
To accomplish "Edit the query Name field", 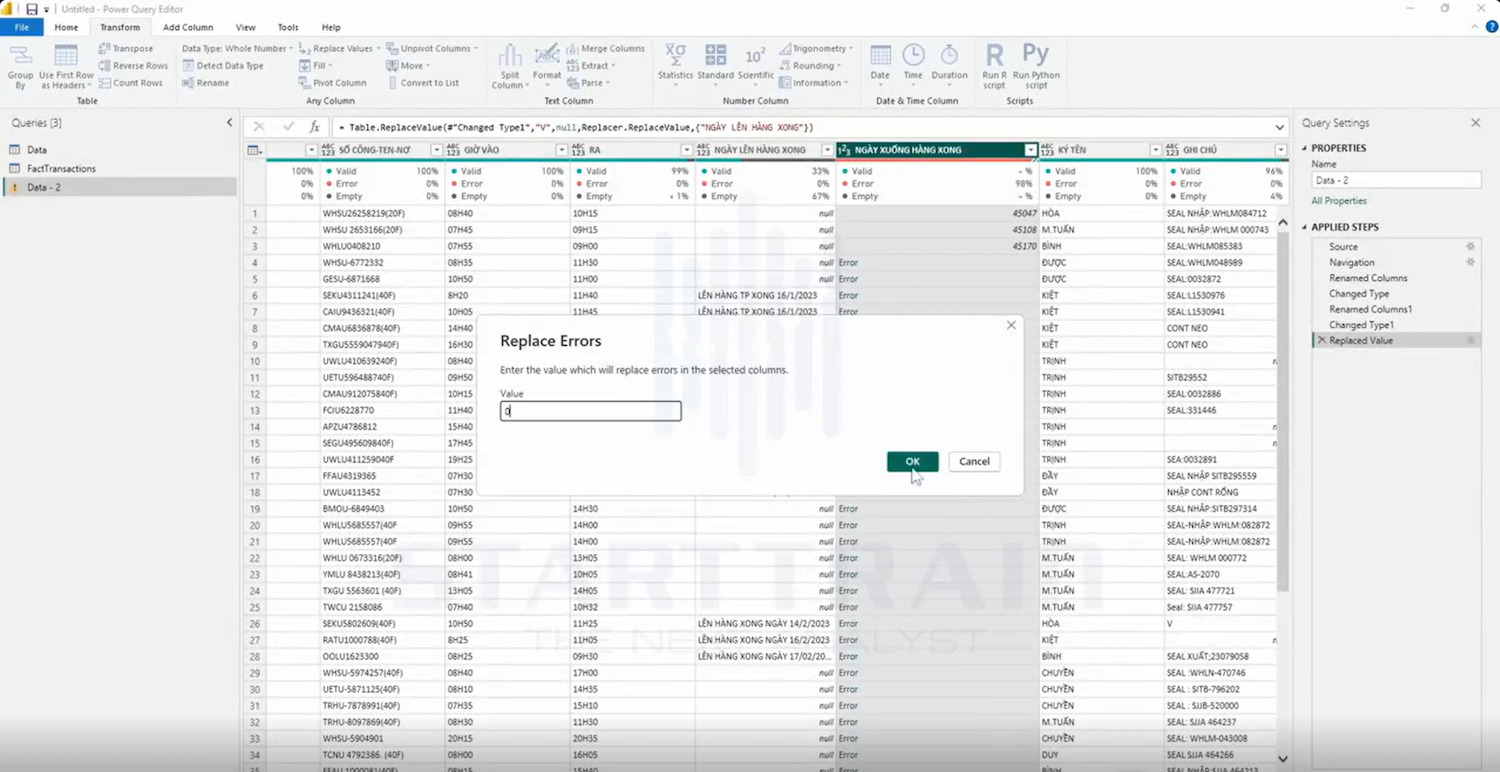I will [1396, 180].
